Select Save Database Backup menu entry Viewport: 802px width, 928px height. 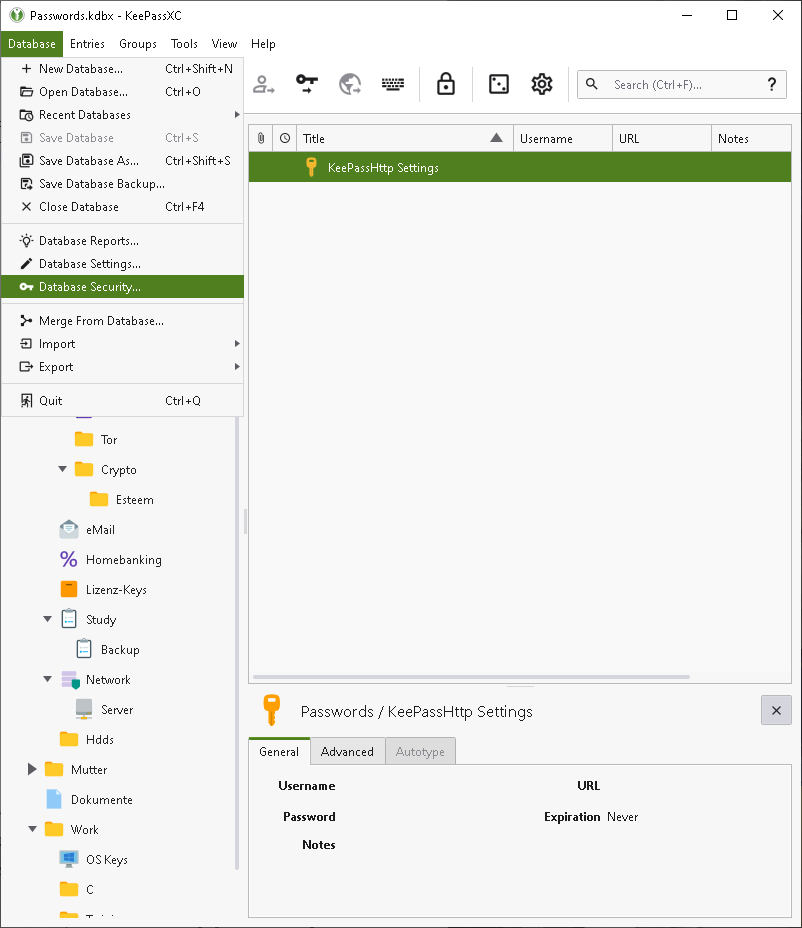click(x=123, y=184)
